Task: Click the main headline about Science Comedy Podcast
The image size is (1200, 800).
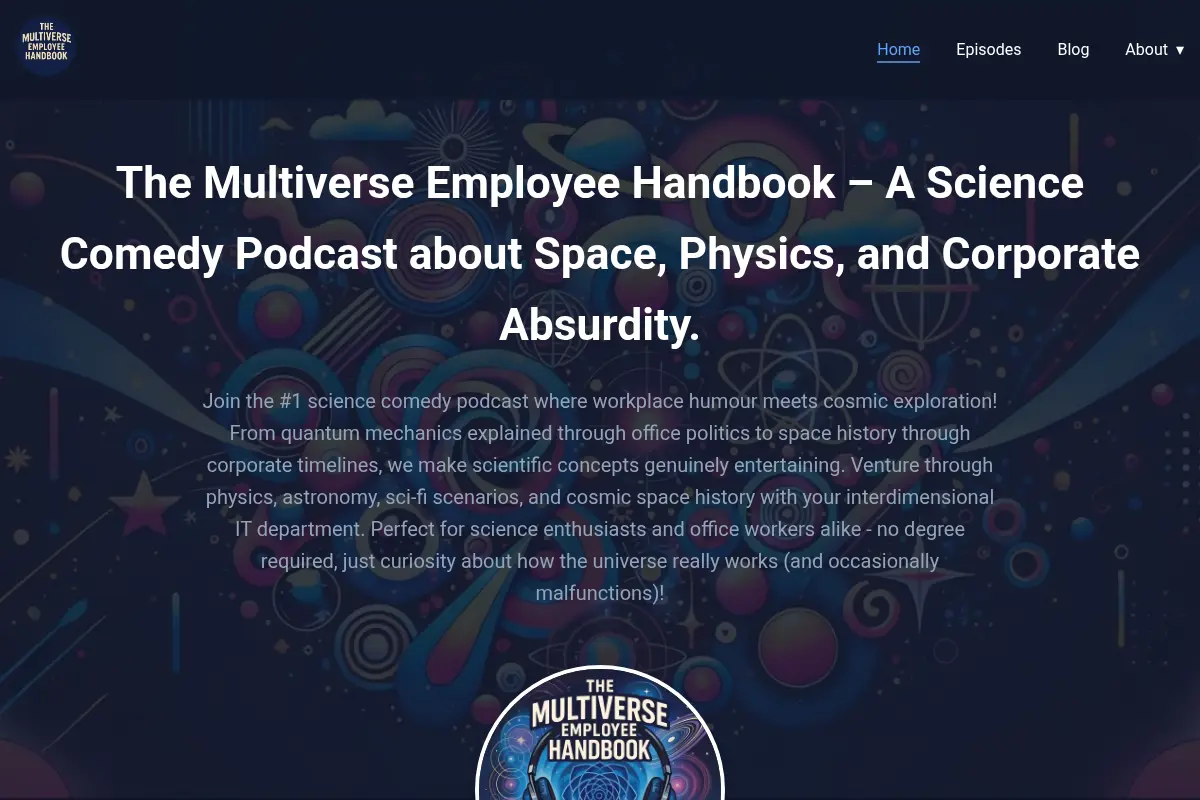Action: 600,254
